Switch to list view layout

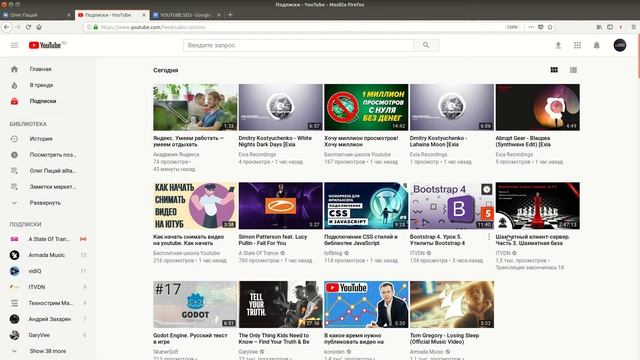tap(573, 70)
